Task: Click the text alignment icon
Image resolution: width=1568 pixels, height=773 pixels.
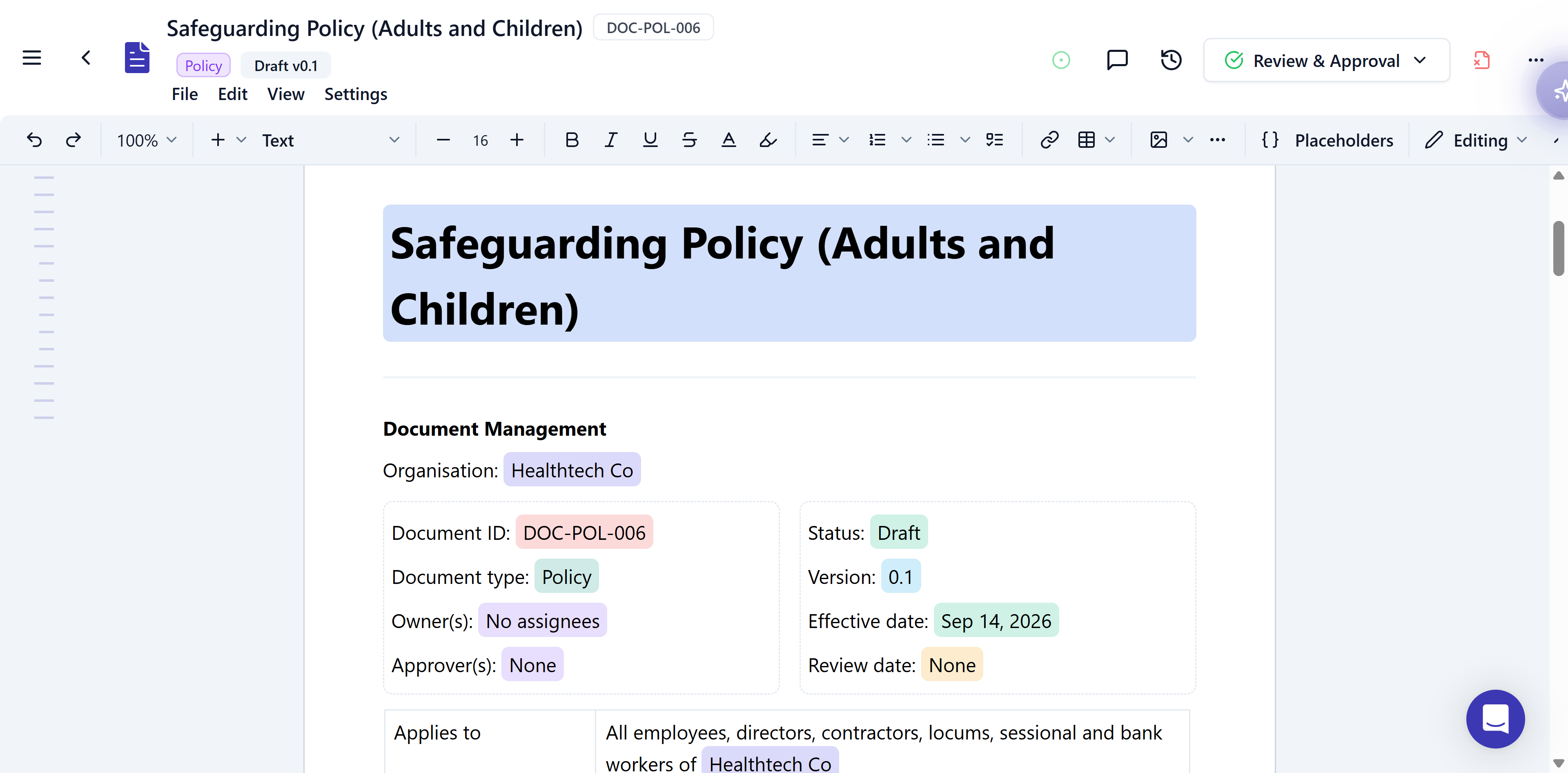Action: coord(820,140)
